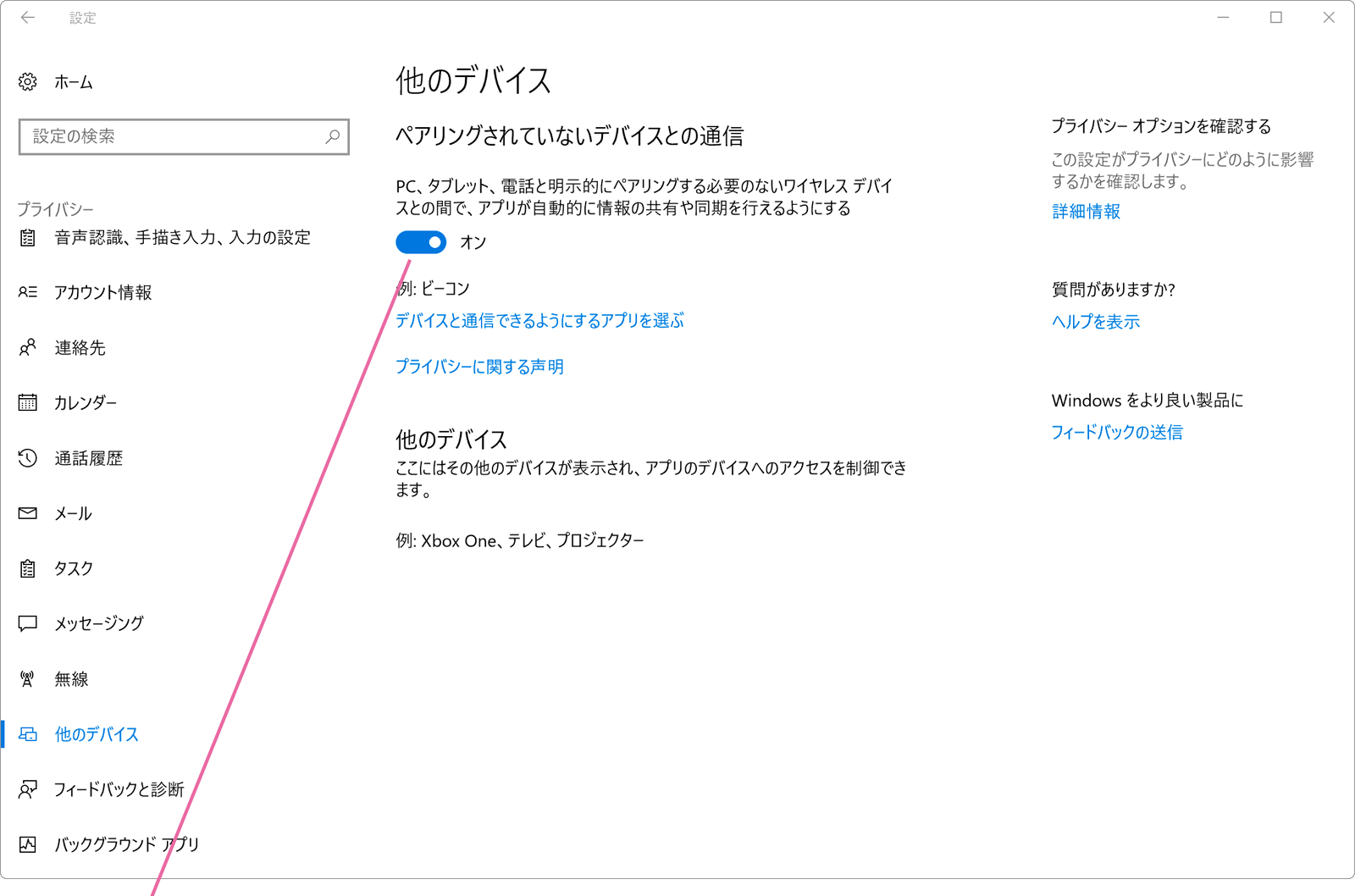Click the speech recognition clipboard icon
Screen dimensions: 1355x896
28,238
